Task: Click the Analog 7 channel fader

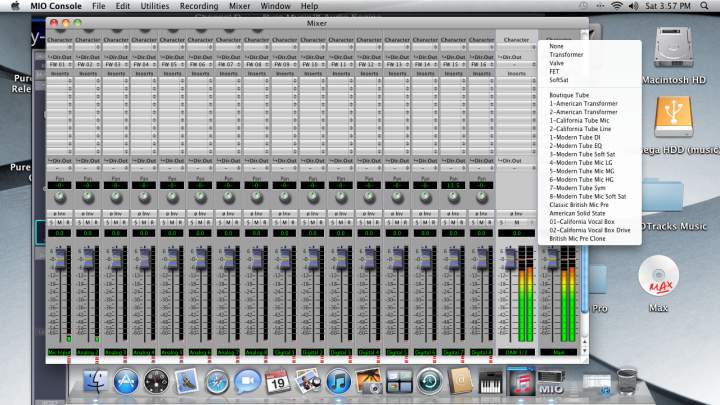Action: tap(229, 258)
